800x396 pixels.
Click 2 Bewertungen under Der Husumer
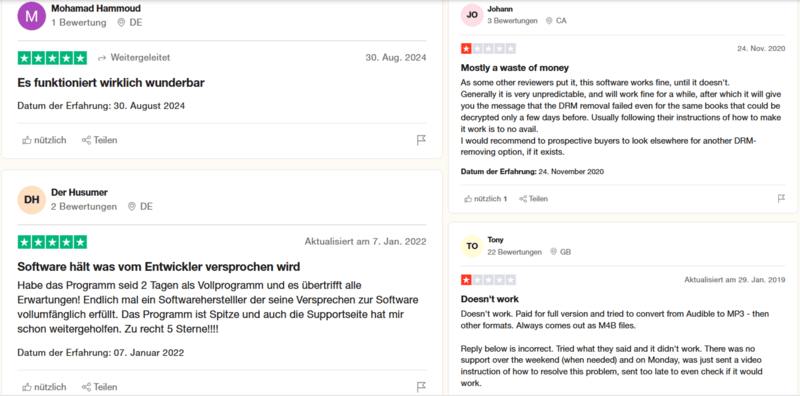84,207
